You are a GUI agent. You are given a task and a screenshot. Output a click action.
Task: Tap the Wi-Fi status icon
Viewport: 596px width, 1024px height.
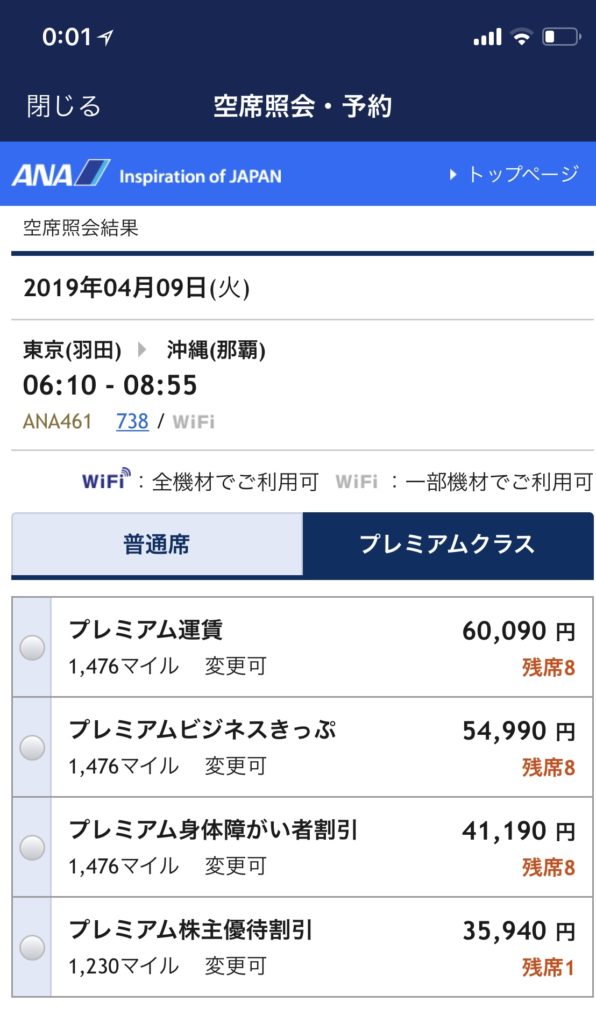coord(521,37)
